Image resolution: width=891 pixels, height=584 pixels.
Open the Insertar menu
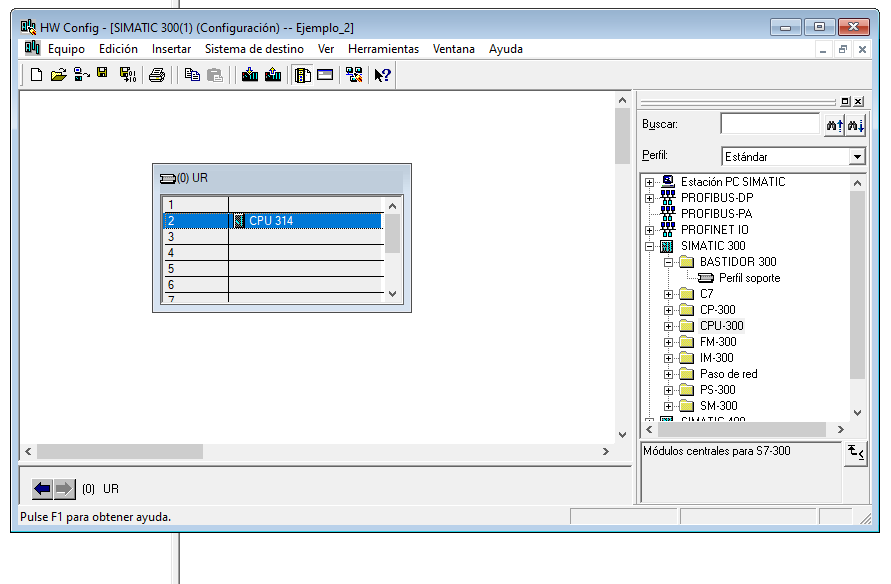pyautogui.click(x=172, y=49)
